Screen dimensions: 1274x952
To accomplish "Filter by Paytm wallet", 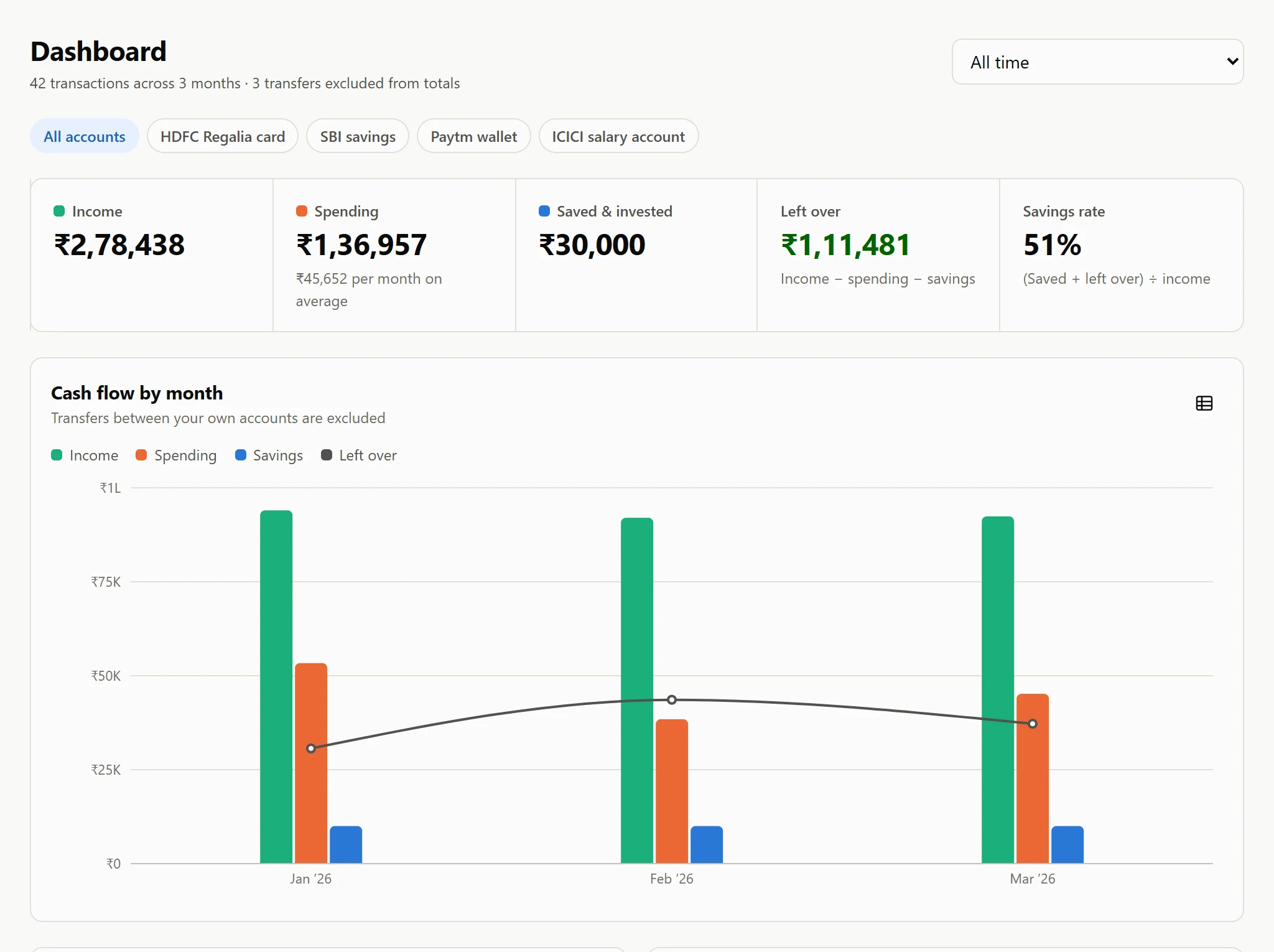I will point(473,136).
